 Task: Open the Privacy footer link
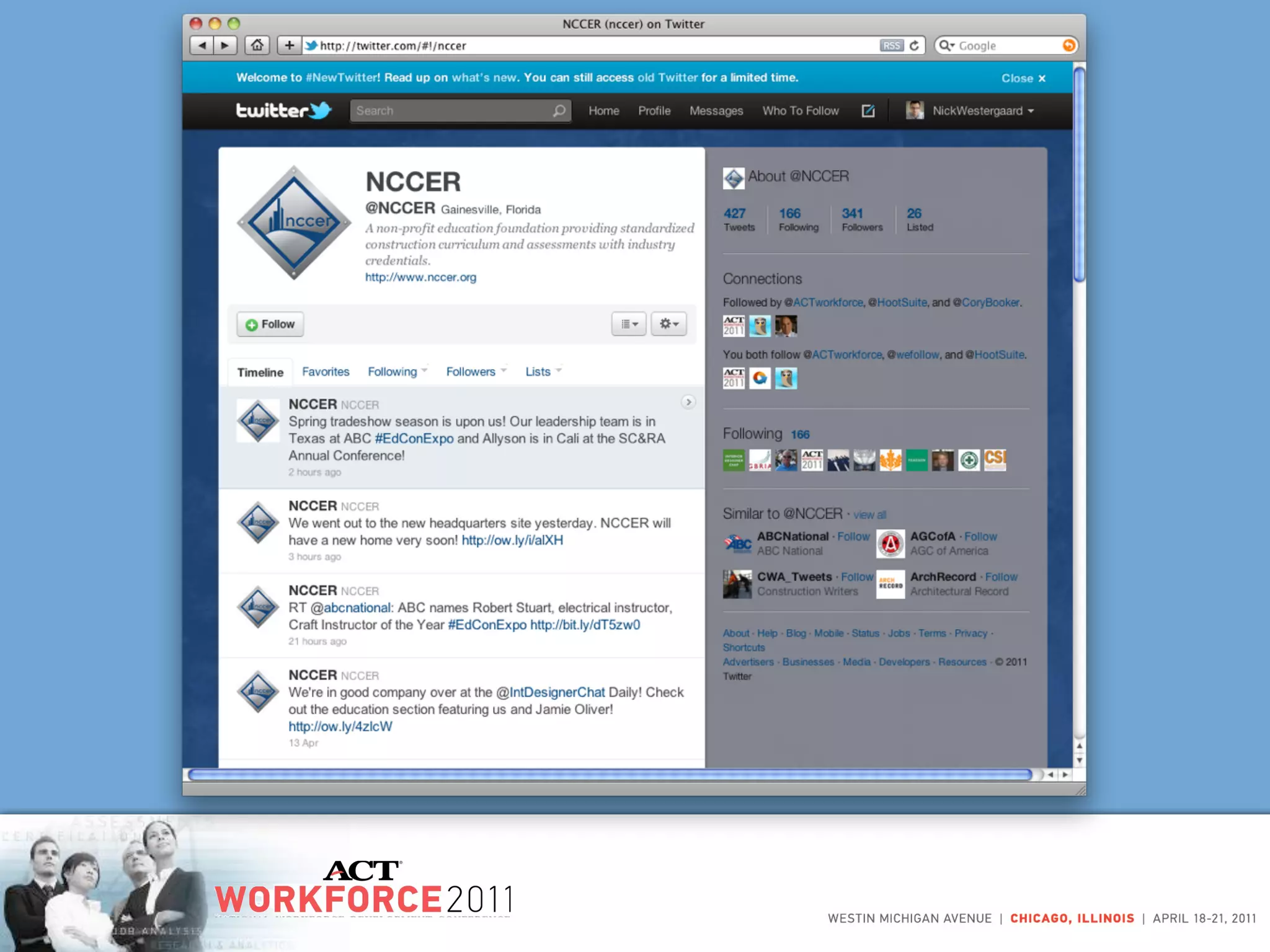click(x=970, y=633)
